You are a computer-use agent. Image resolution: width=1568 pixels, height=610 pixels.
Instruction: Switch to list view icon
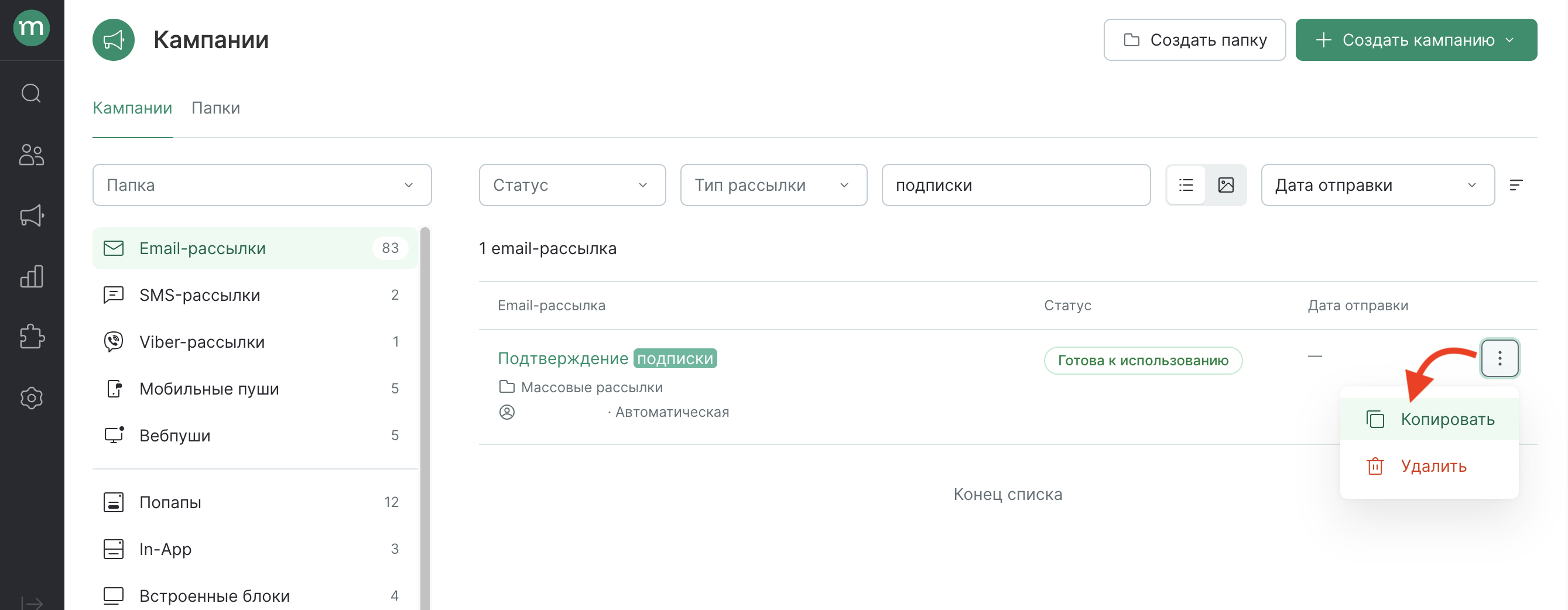coord(1186,185)
